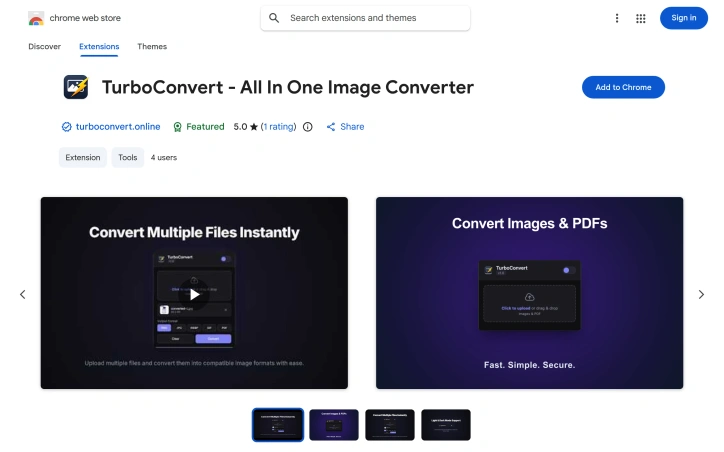Select the fourth carousel thumbnail
The height and width of the screenshot is (452, 724).
click(446, 425)
